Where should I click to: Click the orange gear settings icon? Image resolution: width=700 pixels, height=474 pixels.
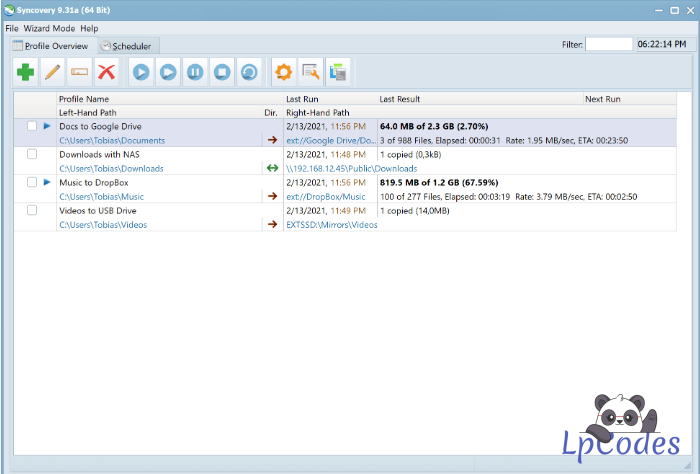point(283,72)
